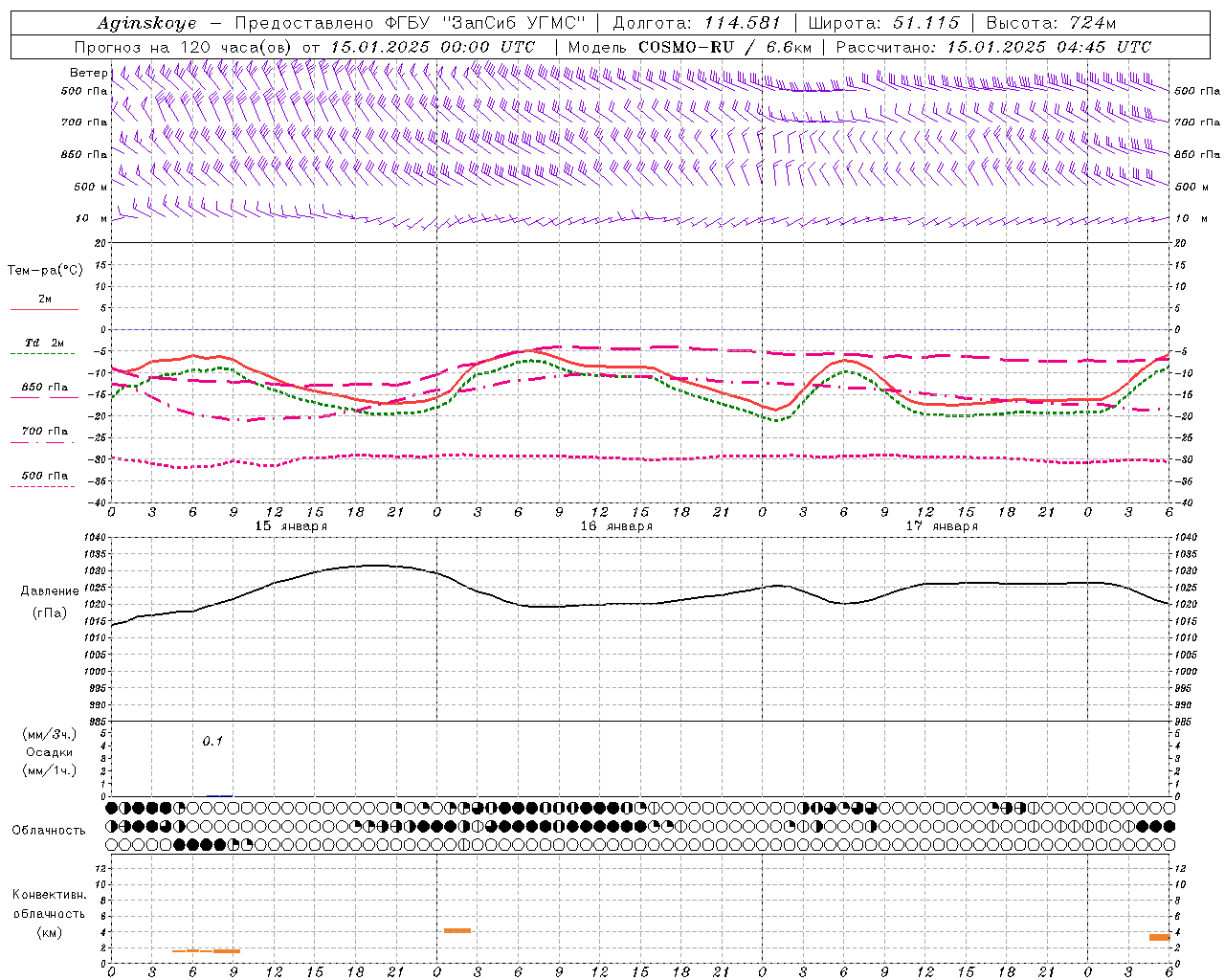
Task: Click the '700 гПа' temperature legend entry
Action: (45, 431)
